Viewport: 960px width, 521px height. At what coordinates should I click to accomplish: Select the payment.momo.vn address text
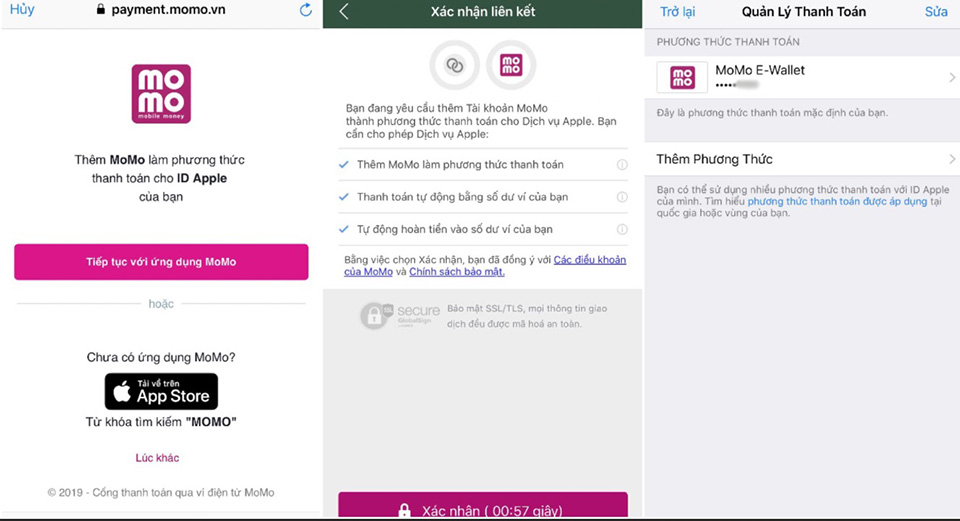[168, 10]
